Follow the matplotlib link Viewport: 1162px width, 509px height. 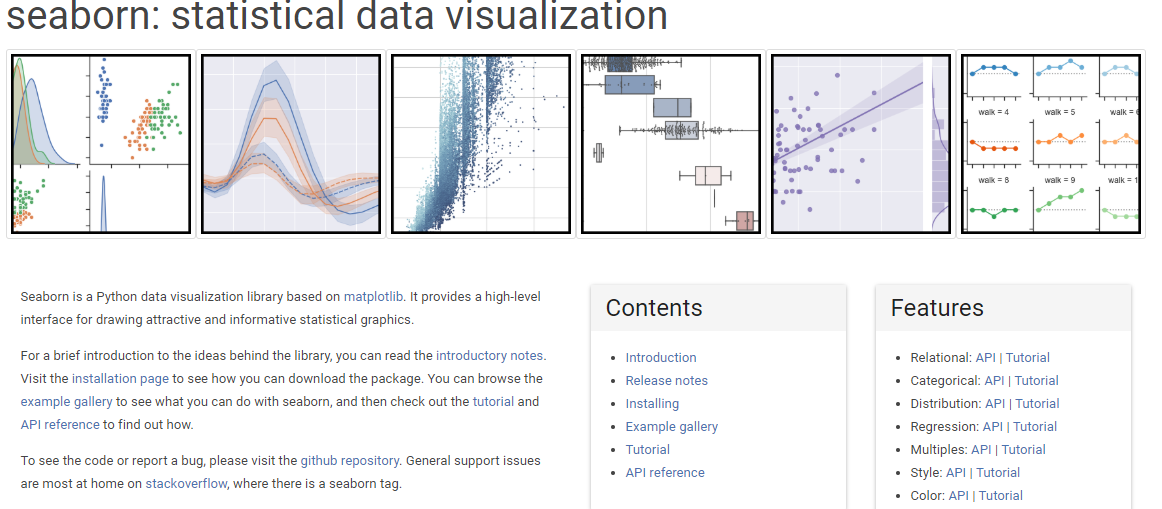(374, 296)
